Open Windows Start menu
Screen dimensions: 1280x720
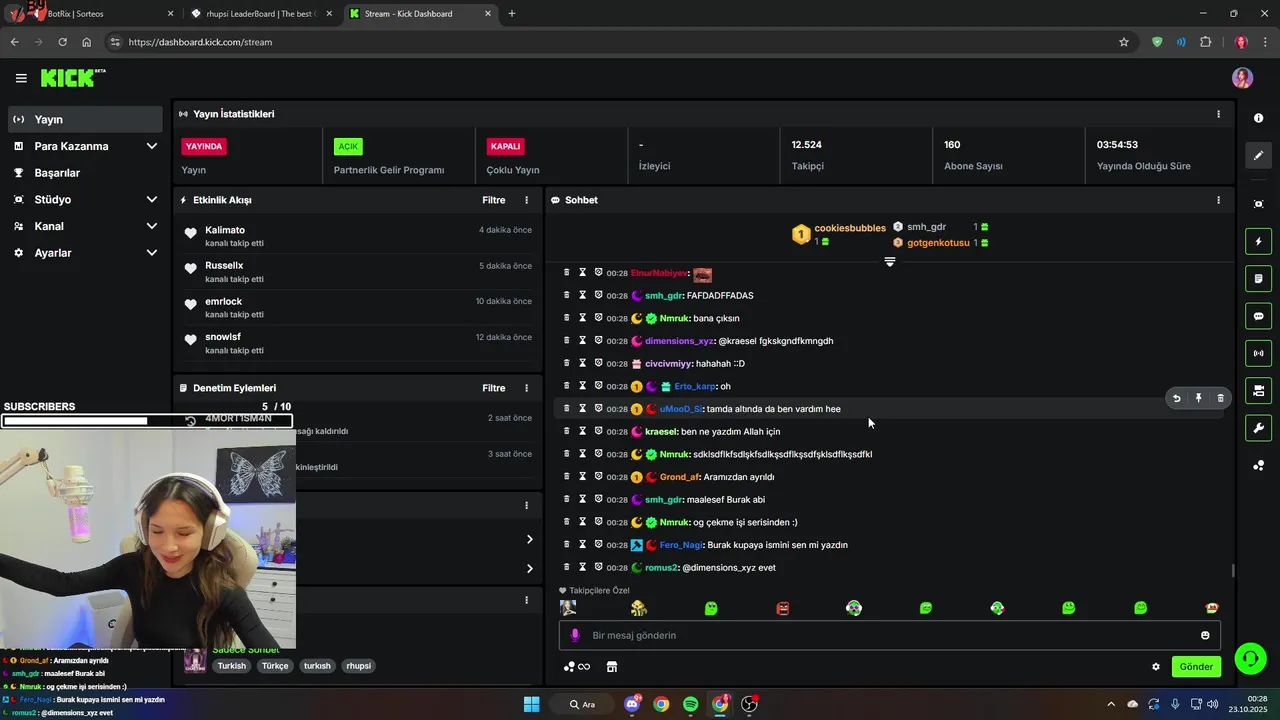pos(532,704)
